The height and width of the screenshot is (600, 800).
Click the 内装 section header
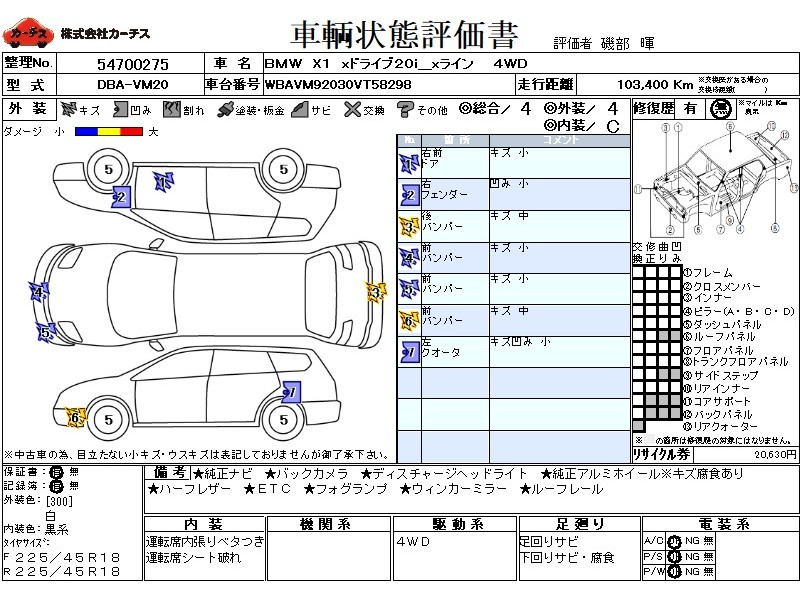pos(204,524)
